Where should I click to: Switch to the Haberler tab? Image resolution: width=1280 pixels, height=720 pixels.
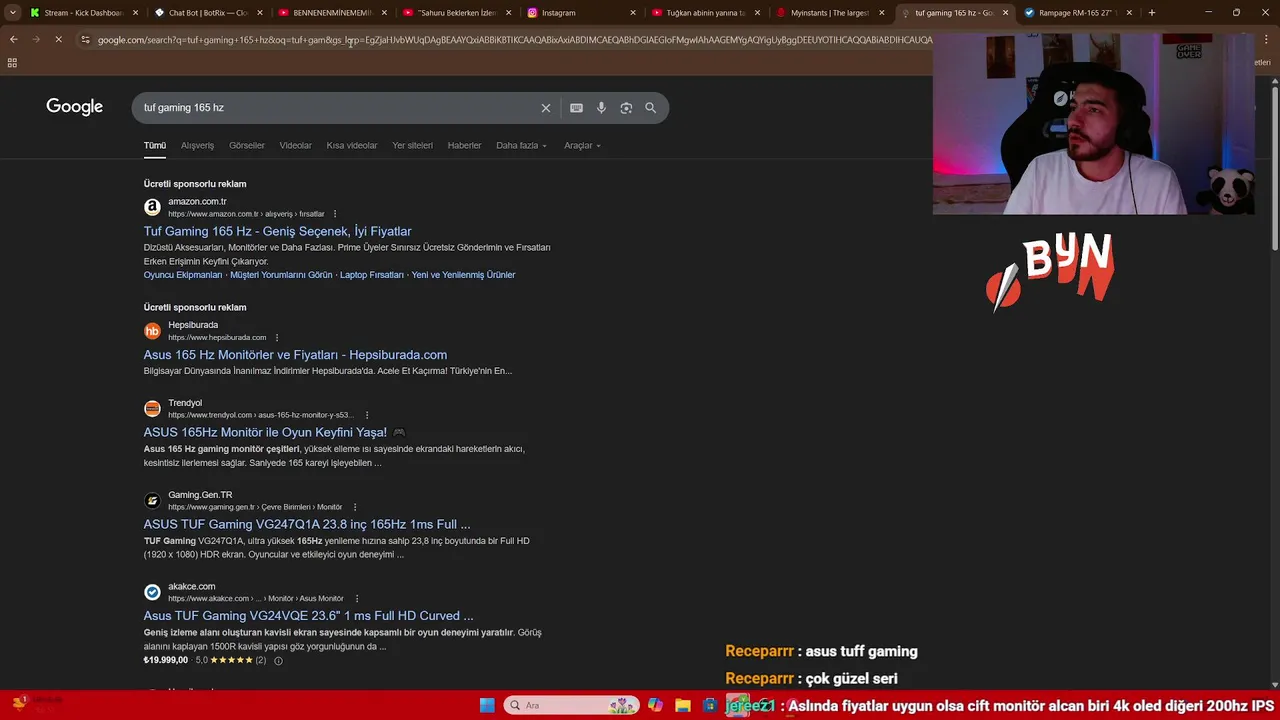[x=464, y=146]
